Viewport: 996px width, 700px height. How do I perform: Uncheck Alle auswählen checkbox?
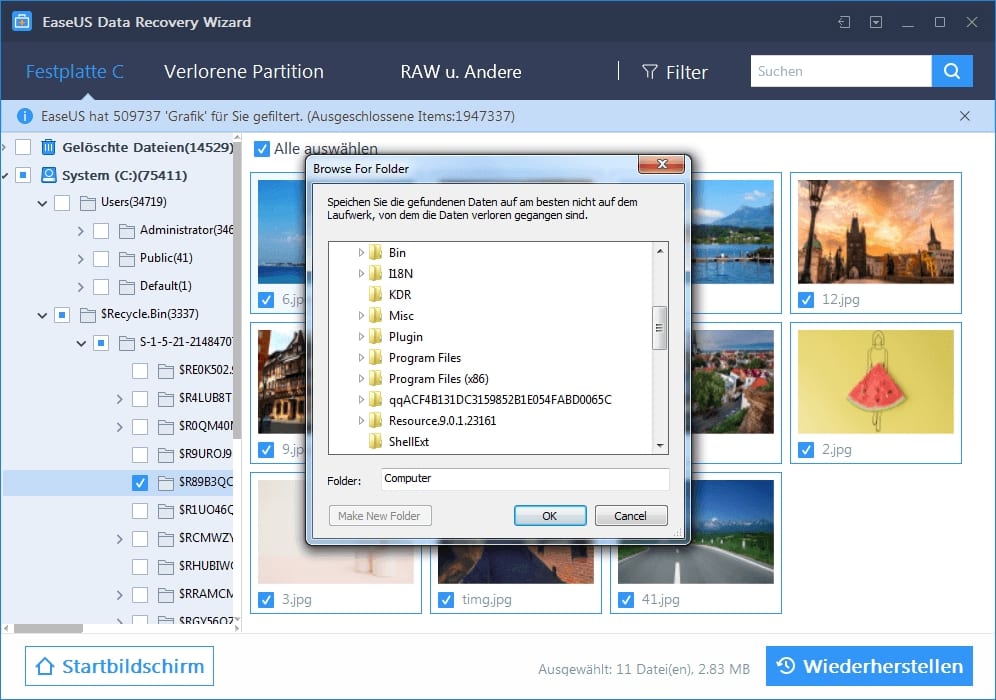pos(262,149)
